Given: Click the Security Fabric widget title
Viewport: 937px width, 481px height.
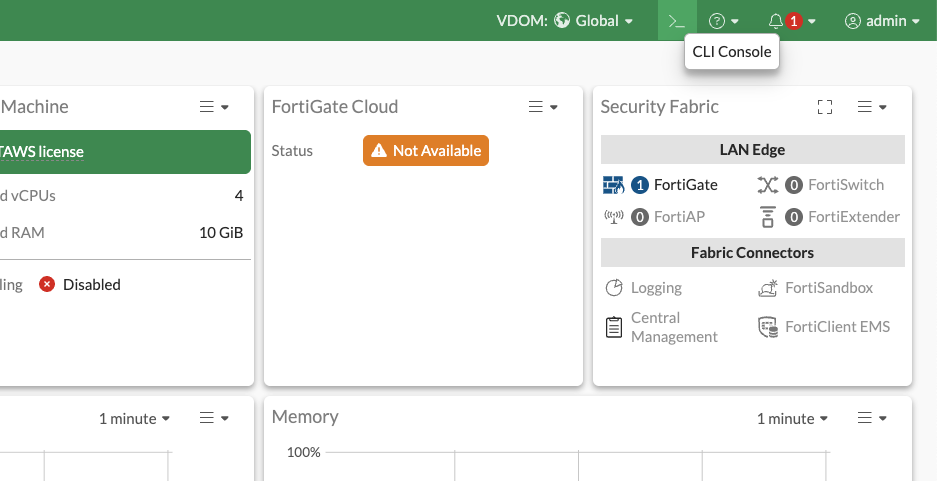Looking at the screenshot, I should pyautogui.click(x=659, y=107).
